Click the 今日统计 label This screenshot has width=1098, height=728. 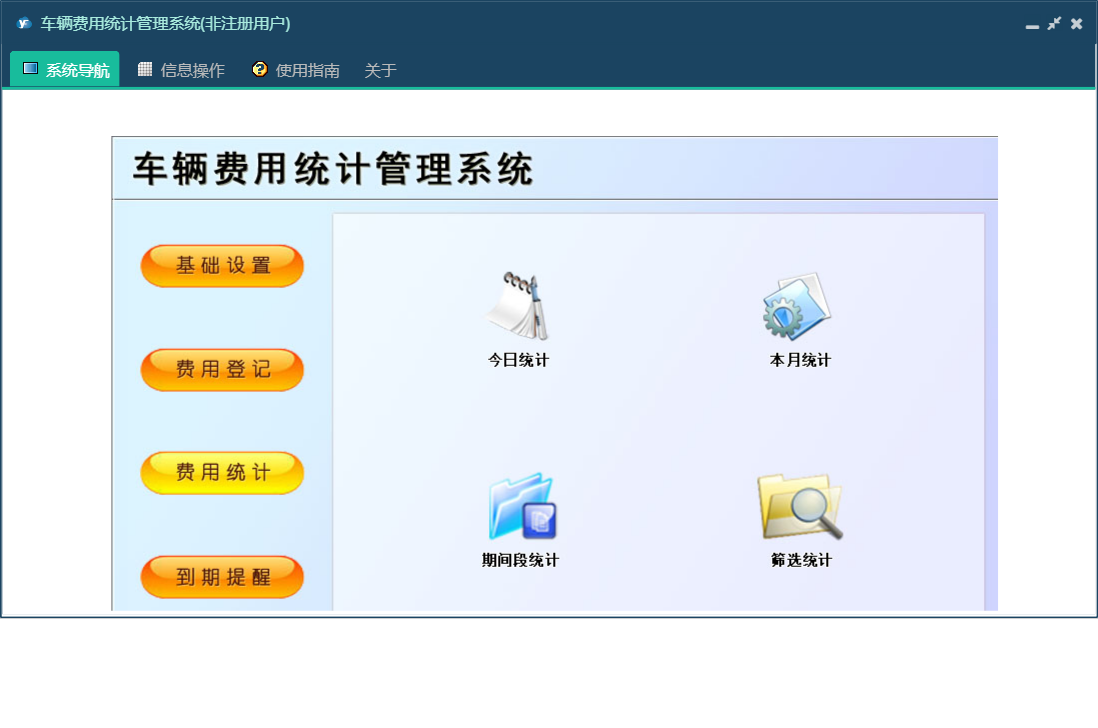tap(518, 360)
